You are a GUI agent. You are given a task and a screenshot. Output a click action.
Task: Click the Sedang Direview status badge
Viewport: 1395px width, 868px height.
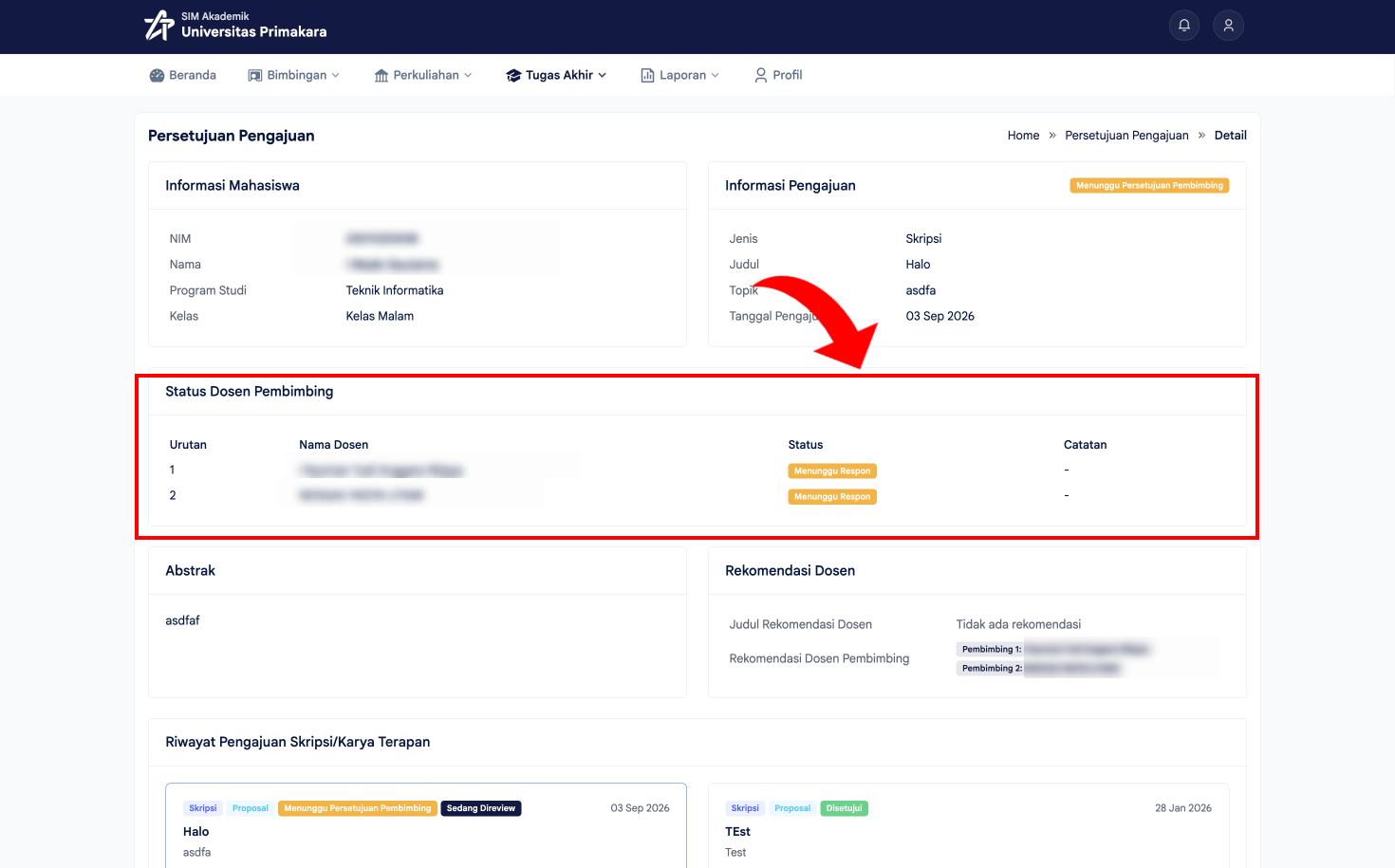click(x=481, y=808)
